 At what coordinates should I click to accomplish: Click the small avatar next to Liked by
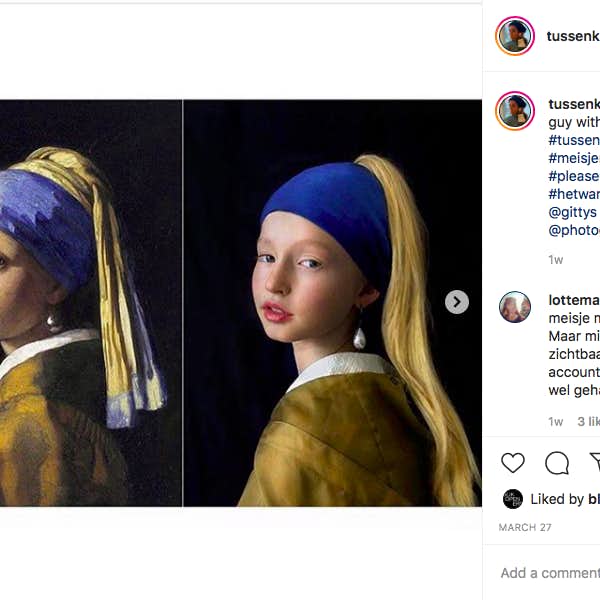pyautogui.click(x=513, y=499)
